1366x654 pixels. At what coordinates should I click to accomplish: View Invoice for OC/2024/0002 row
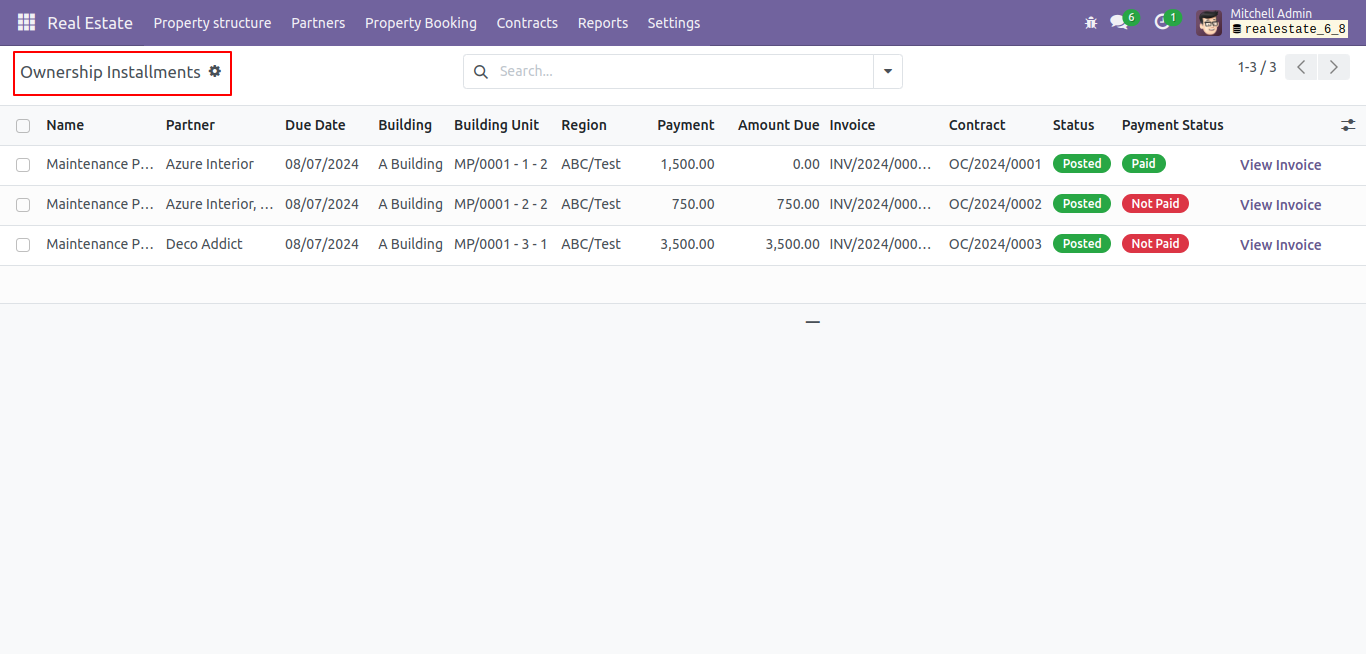click(1280, 205)
